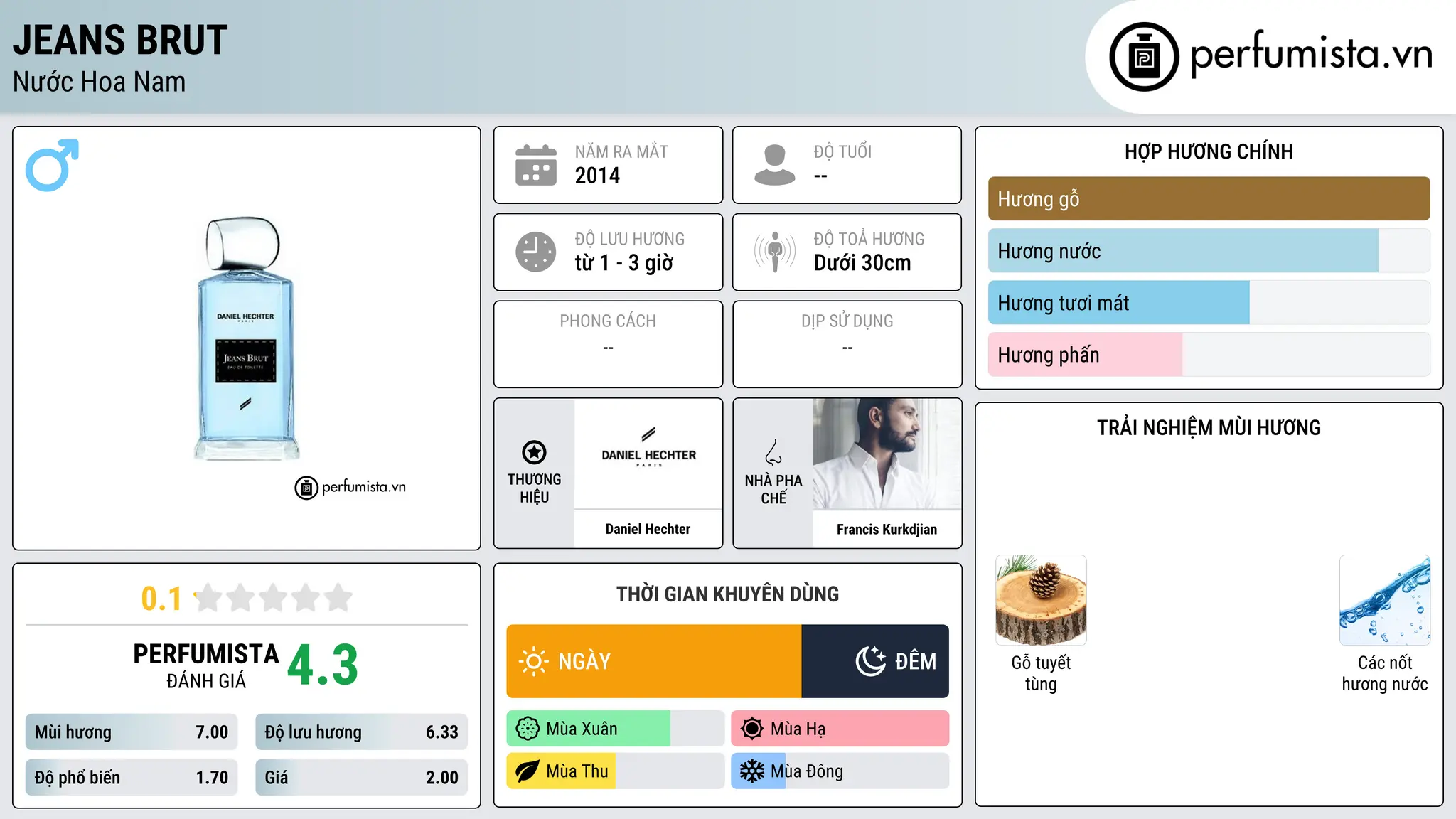Click the Trải nghiệm mùi hương heading

[x=1209, y=427]
